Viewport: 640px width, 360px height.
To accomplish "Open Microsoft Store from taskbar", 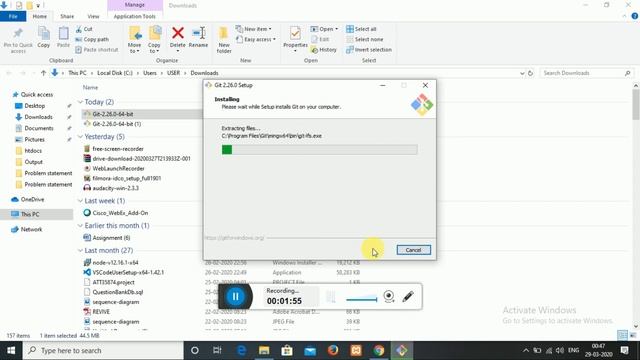I will coord(287,351).
